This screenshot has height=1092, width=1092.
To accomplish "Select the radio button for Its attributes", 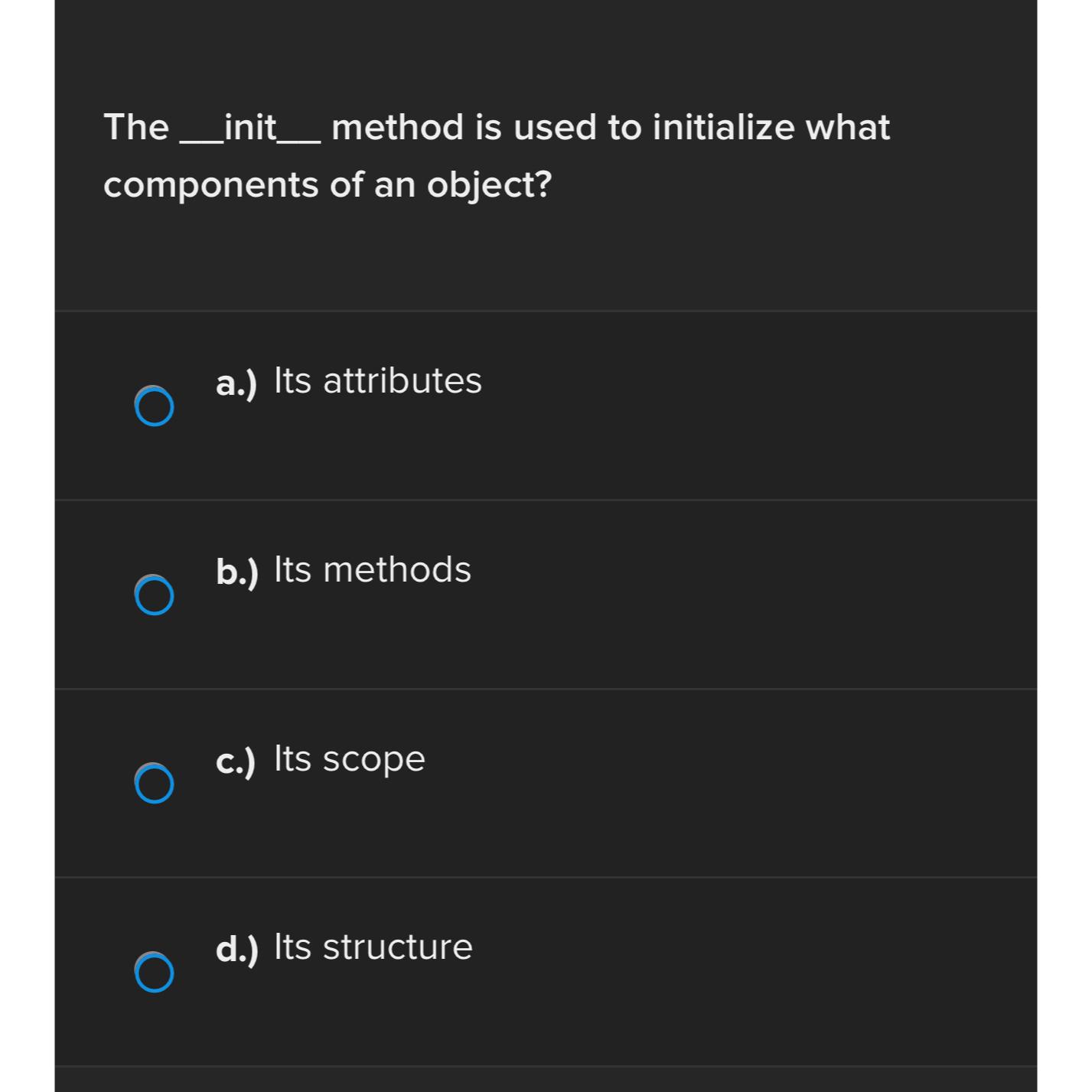I will (x=154, y=406).
